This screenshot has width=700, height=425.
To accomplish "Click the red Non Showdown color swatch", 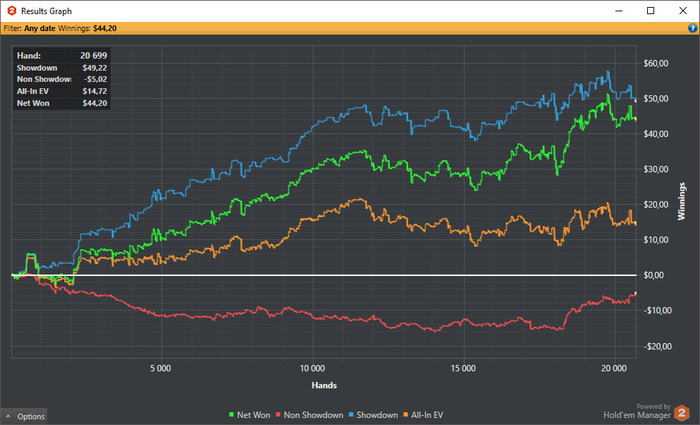I will [278, 415].
